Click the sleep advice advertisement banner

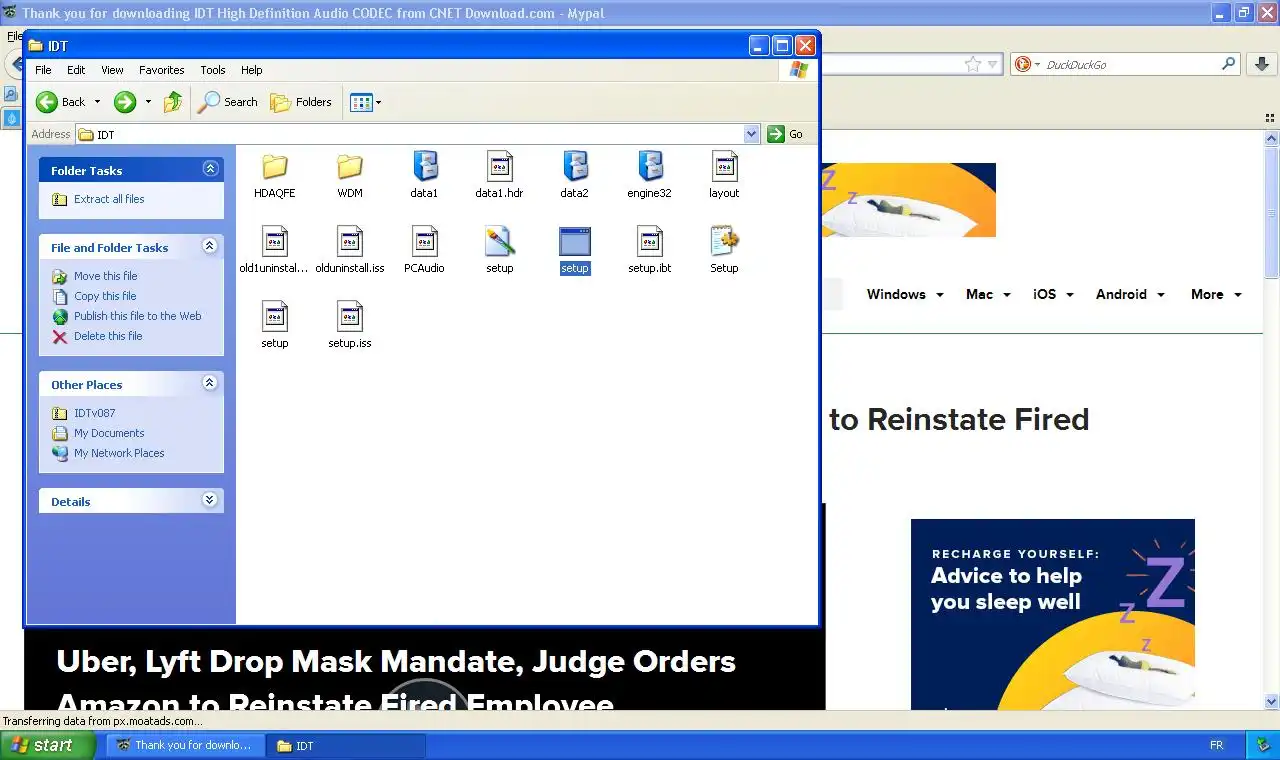1053,614
